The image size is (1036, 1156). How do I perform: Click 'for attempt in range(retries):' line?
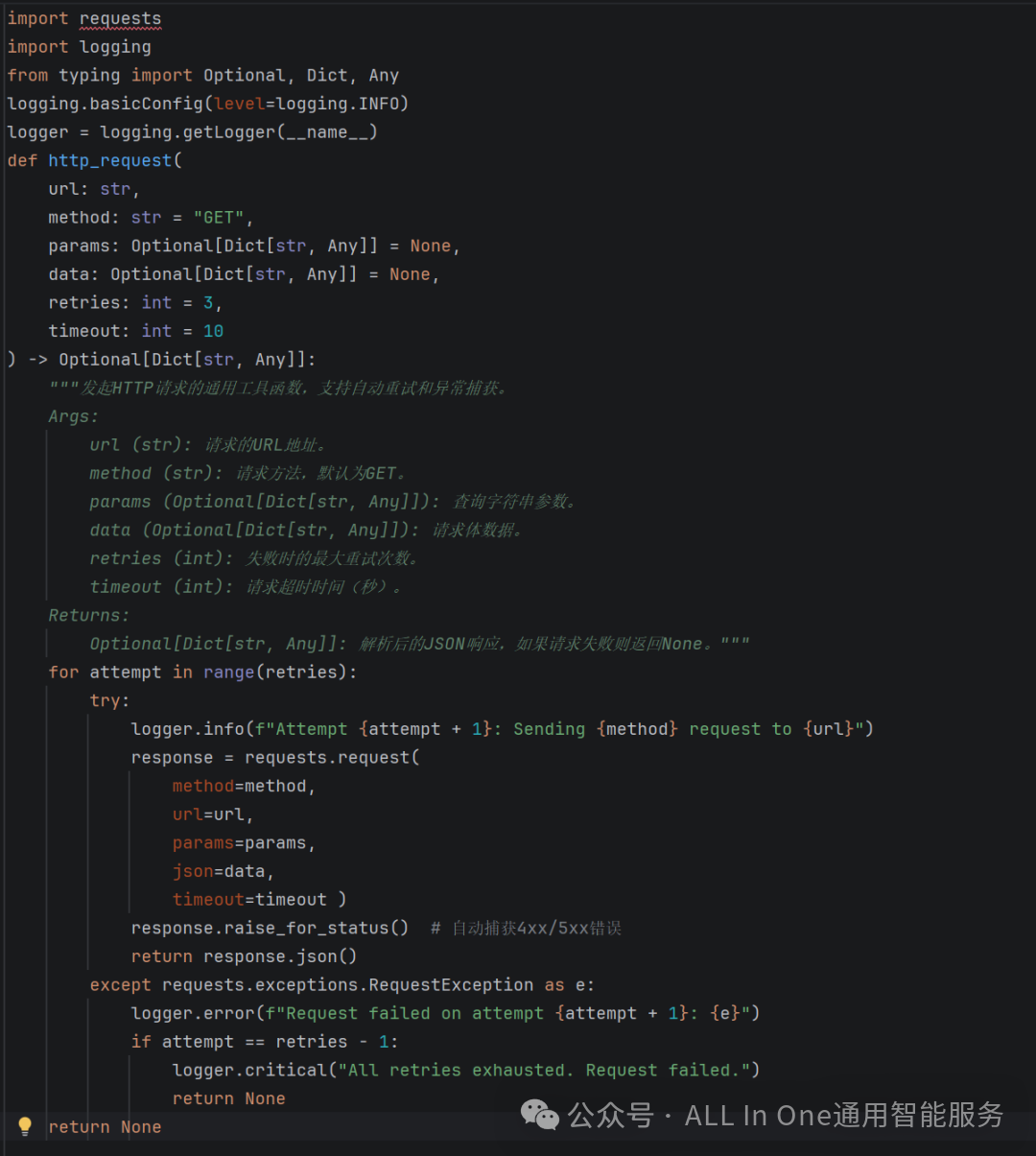coord(202,672)
